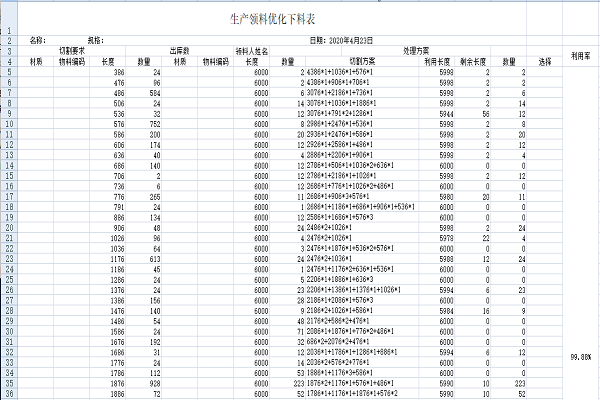
Task: Select cut length 1886 in row 36
Action: pos(117,394)
